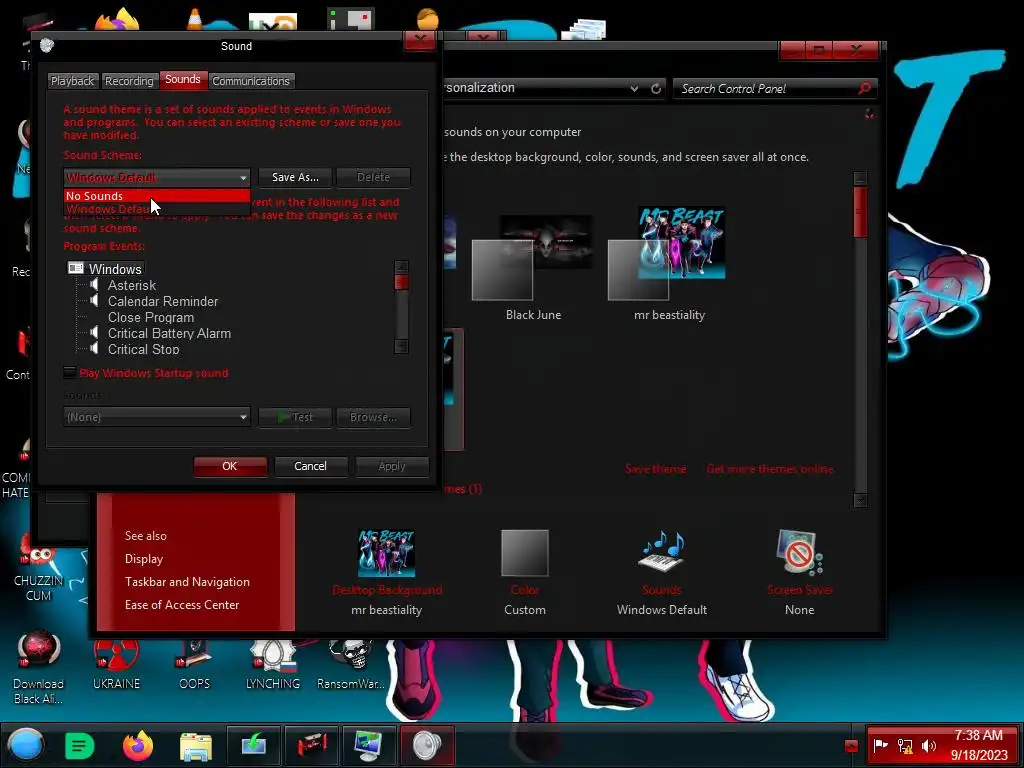Switch to the Personalization monitor taskbar button
The height and width of the screenshot is (768, 1024).
point(369,745)
